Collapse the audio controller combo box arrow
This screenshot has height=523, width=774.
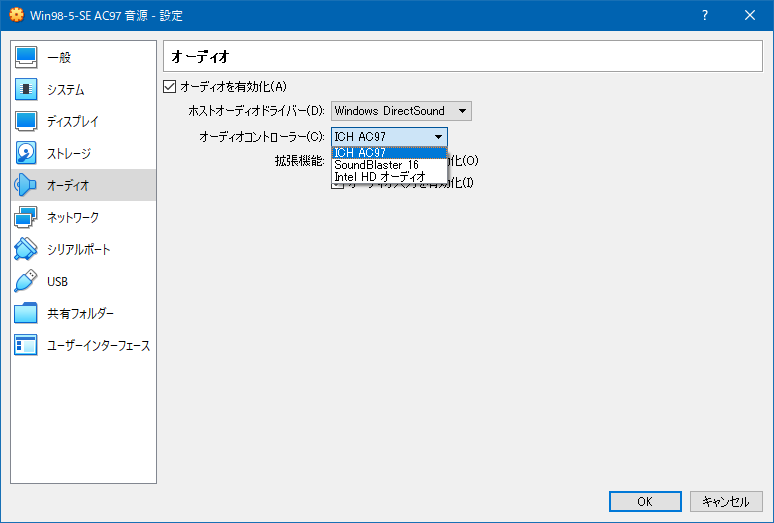pyautogui.click(x=438, y=137)
